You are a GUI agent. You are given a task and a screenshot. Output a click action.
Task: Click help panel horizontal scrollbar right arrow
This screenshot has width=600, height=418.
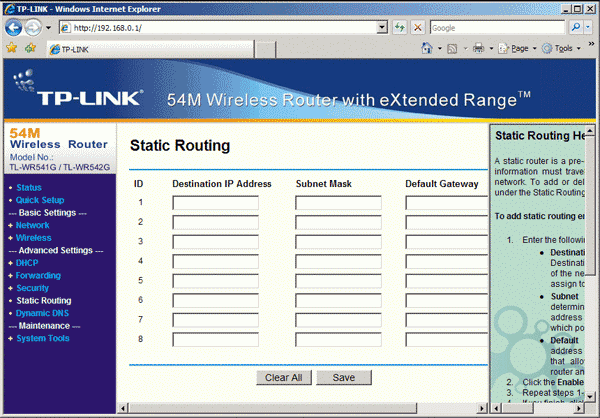(x=580, y=408)
